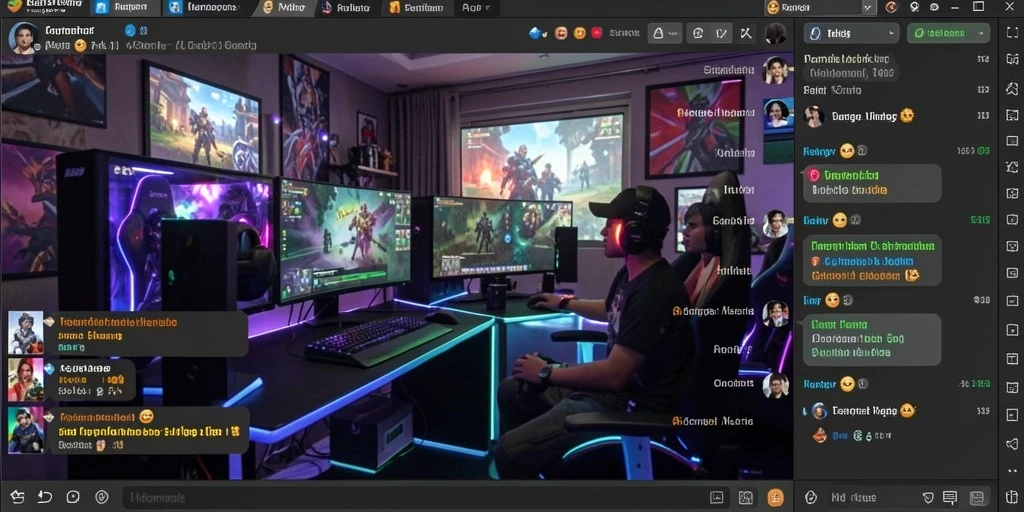This screenshot has height=512, width=1024.
Task: Click the blue gem icon in the stream header
Action: click(x=536, y=33)
